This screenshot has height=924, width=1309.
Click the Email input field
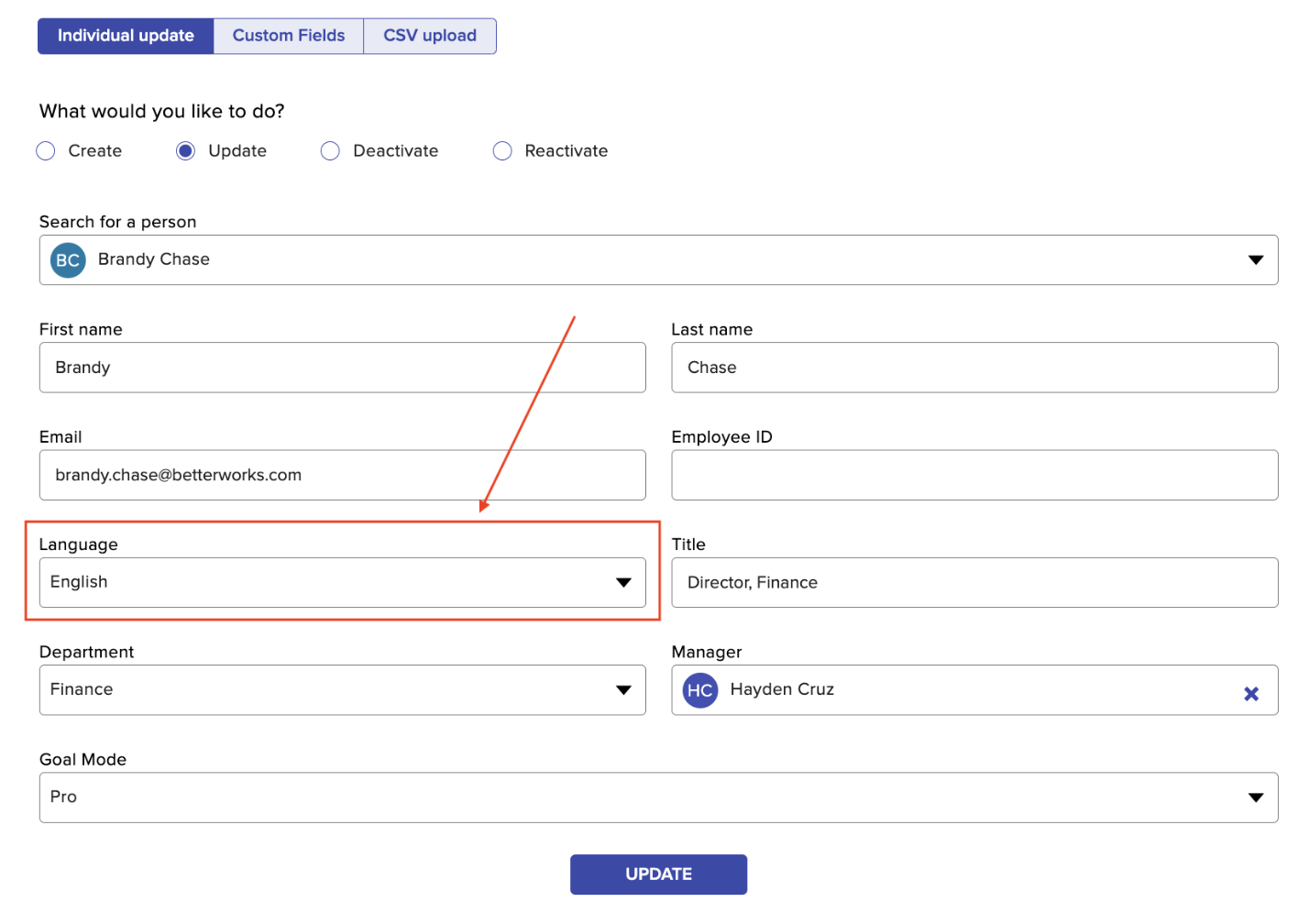343,475
